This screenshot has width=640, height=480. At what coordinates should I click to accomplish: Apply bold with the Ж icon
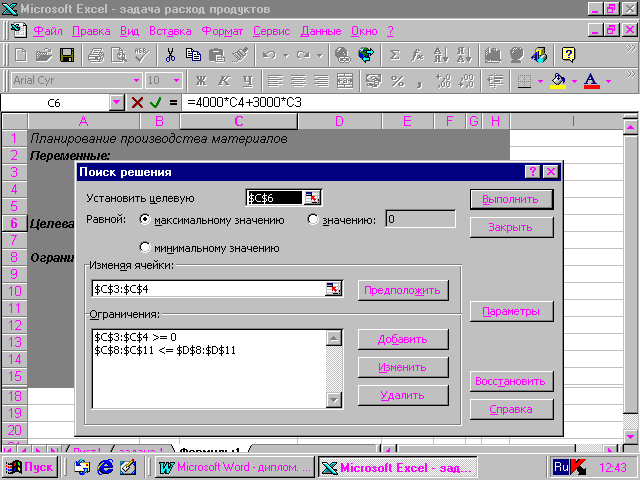pyautogui.click(x=201, y=81)
